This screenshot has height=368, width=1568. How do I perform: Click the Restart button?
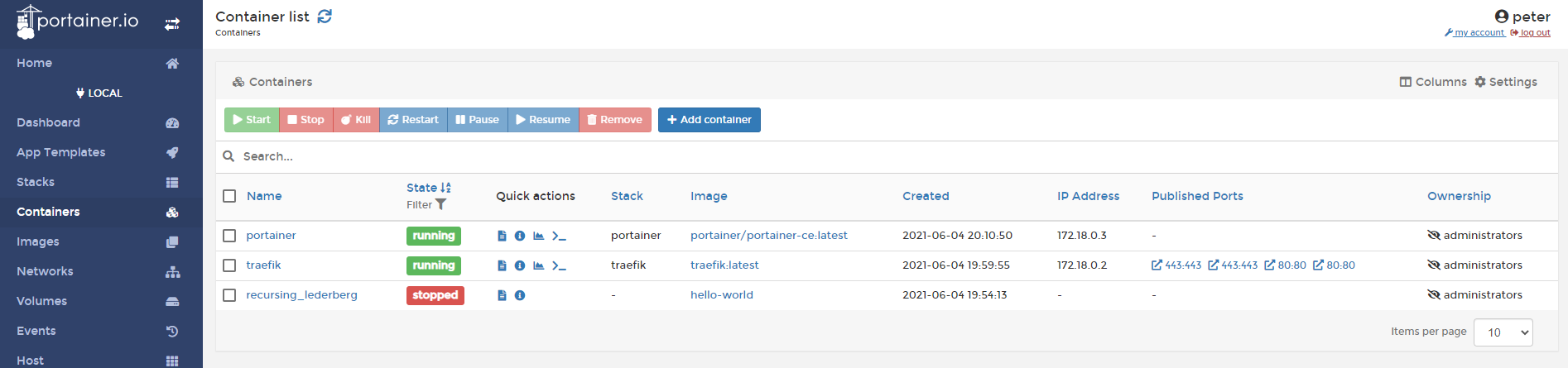[413, 120]
